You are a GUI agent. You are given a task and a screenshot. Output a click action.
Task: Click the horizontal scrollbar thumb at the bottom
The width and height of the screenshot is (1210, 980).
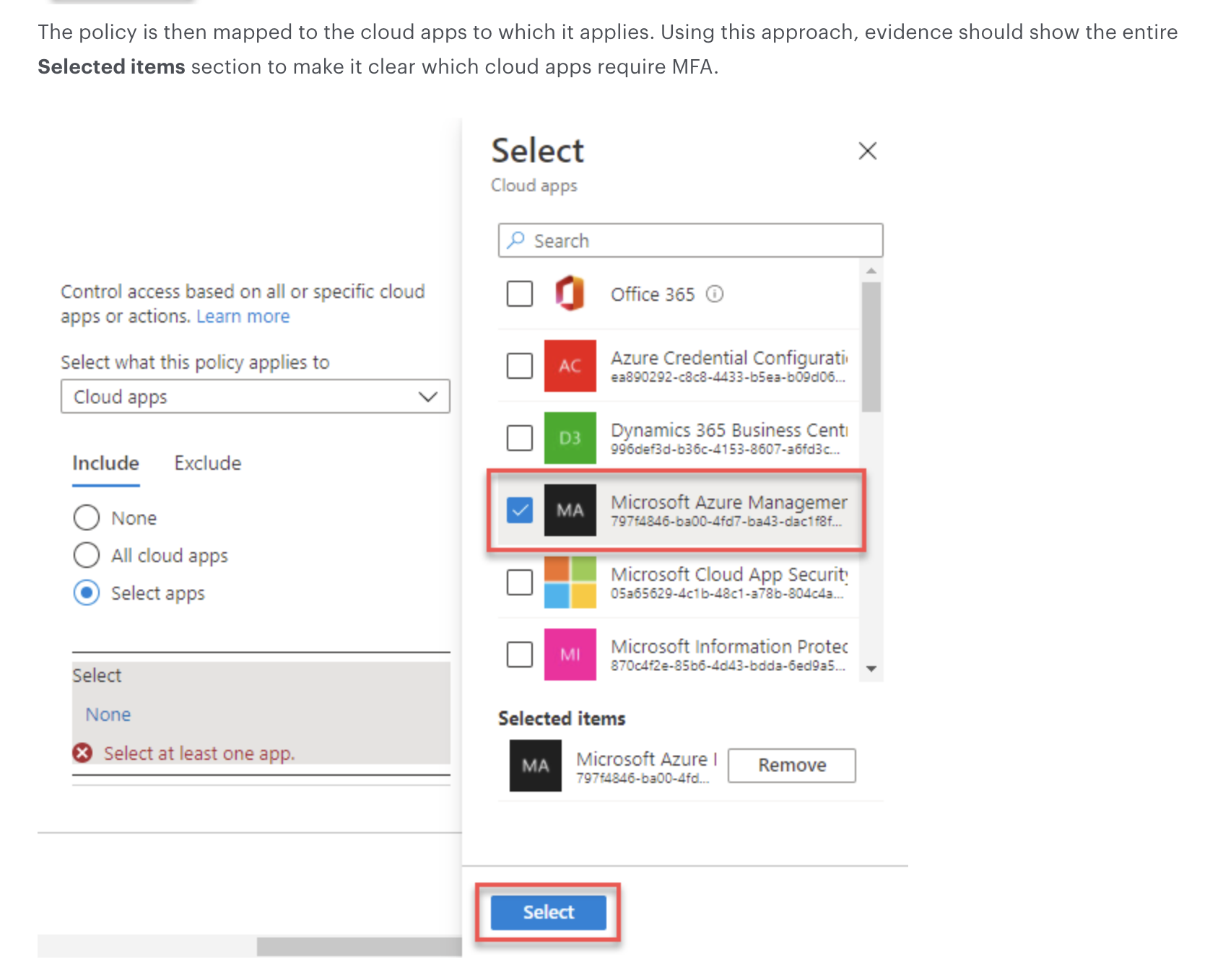[x=360, y=946]
